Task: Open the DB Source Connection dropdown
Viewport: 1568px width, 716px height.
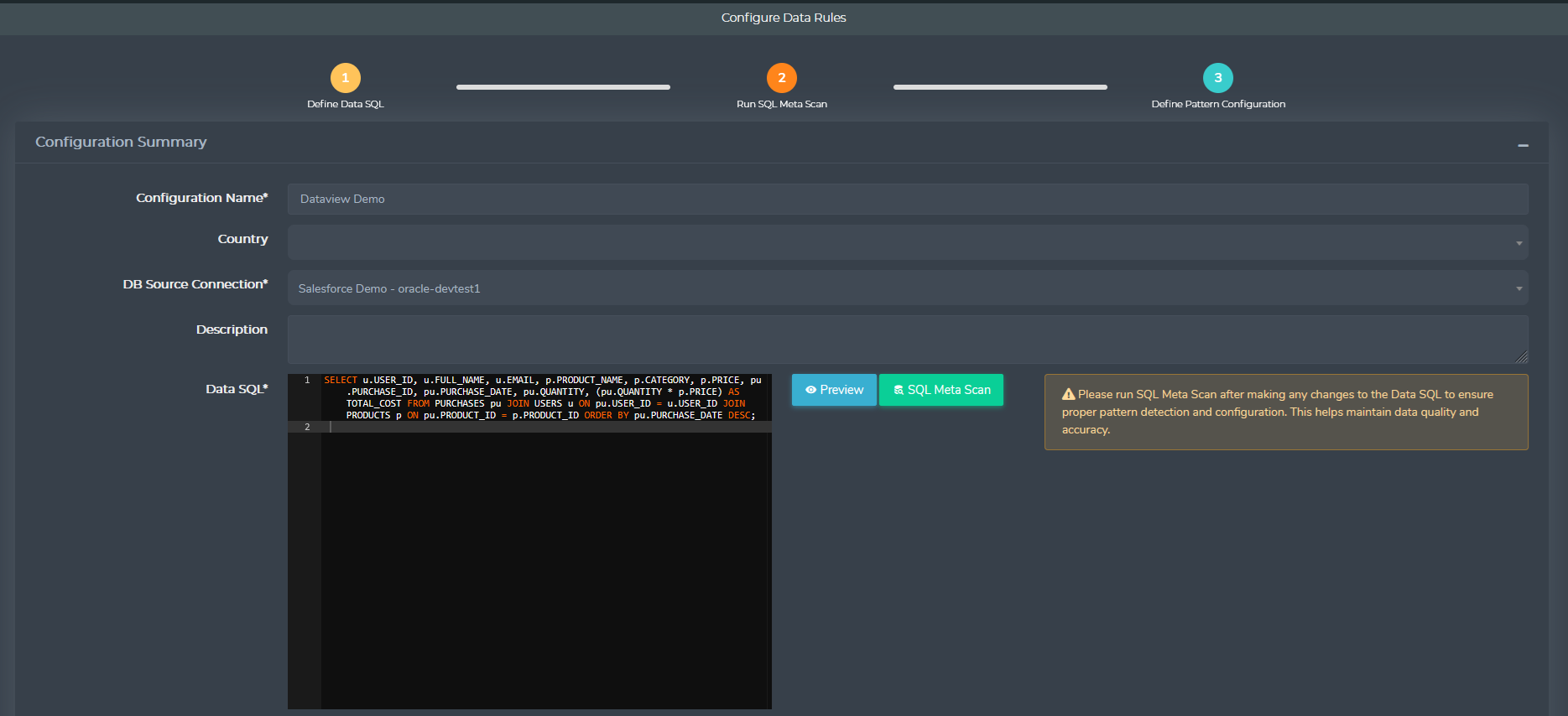Action: (x=908, y=288)
